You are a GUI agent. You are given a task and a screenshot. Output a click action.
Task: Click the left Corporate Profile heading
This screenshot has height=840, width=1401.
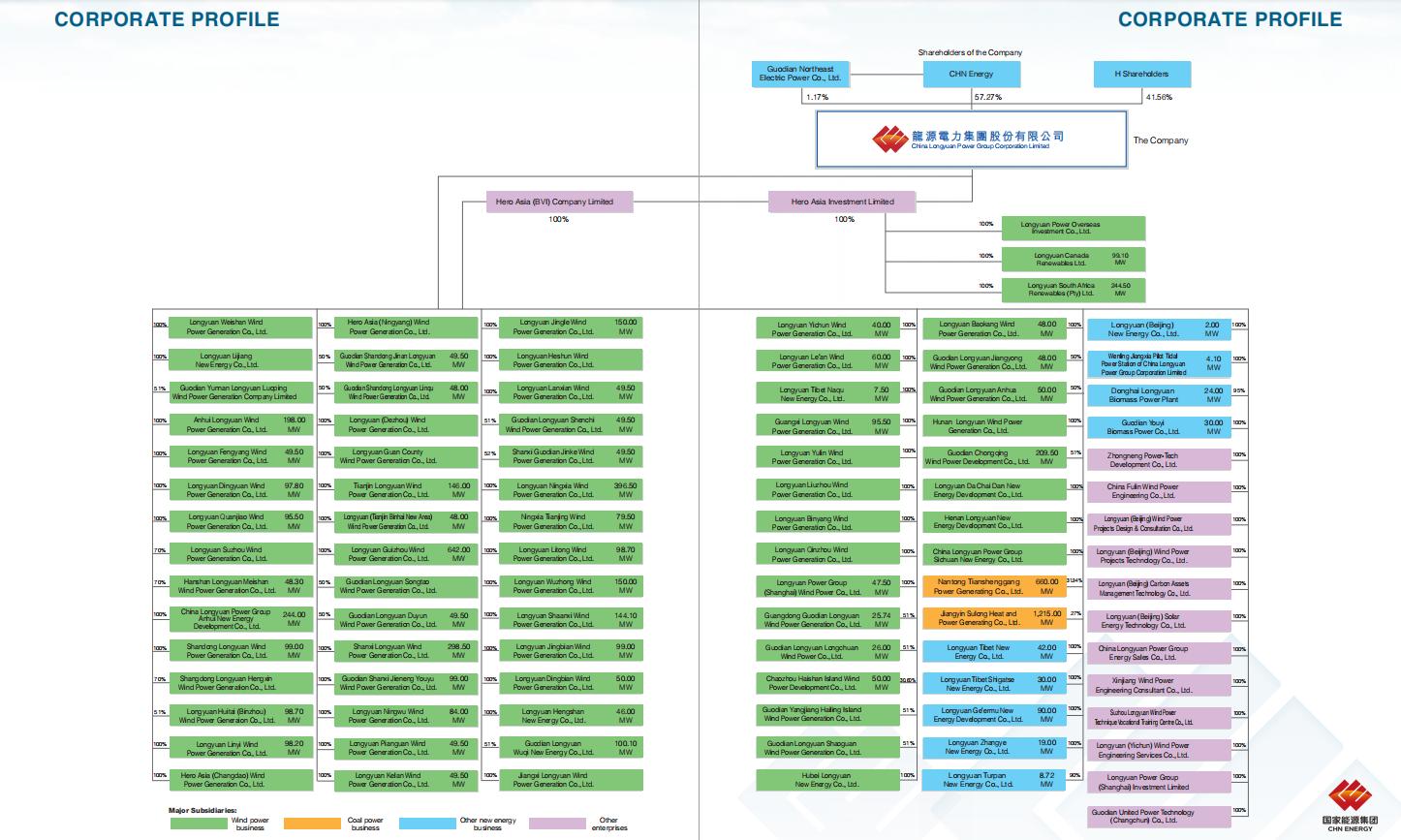click(167, 19)
